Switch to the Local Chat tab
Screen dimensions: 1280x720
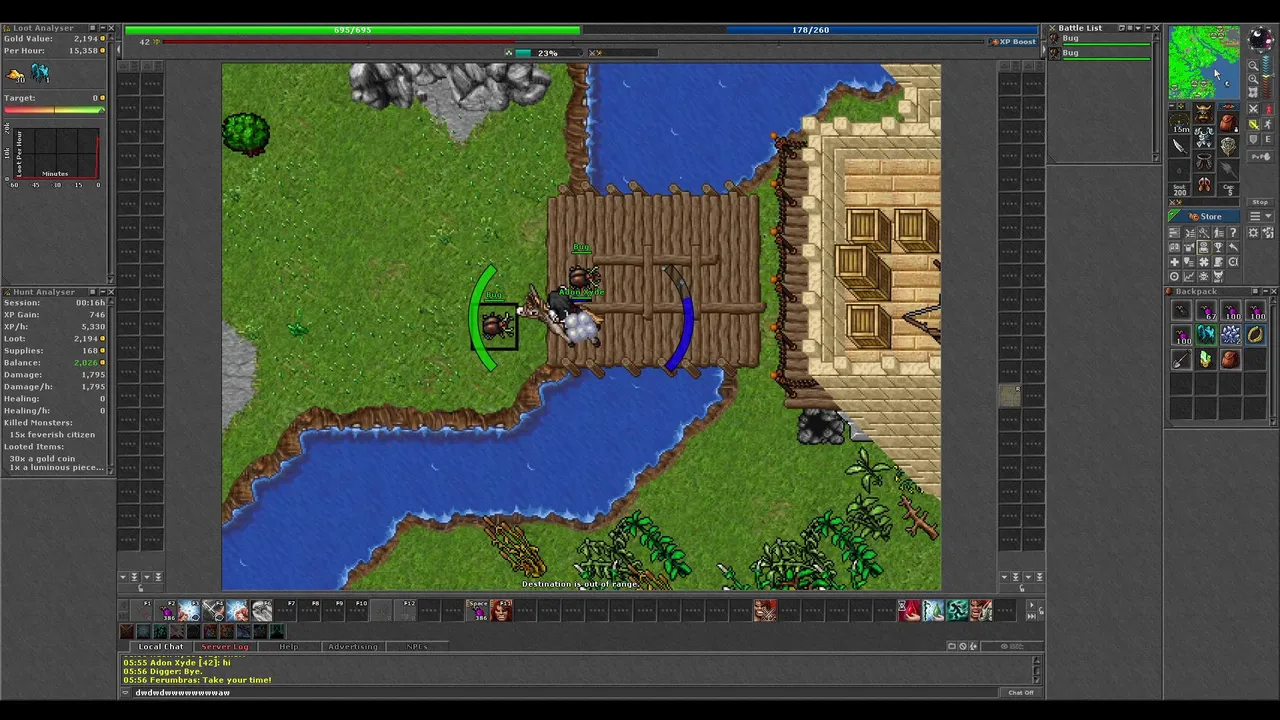pyautogui.click(x=161, y=647)
